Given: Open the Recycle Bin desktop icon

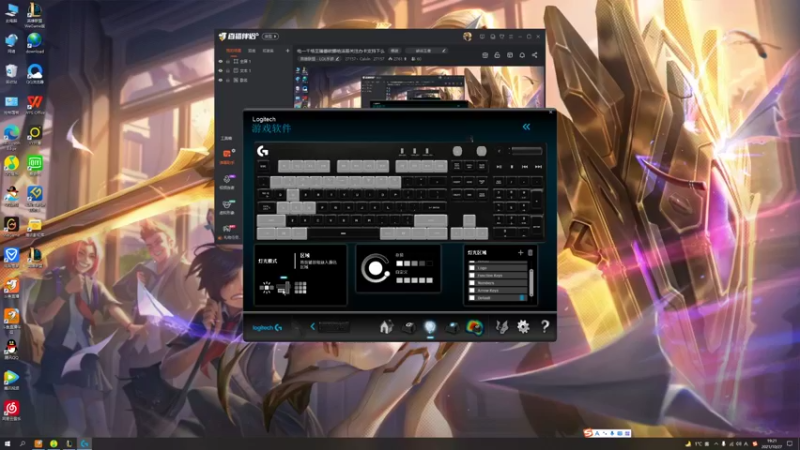Looking at the screenshot, I should [x=11, y=73].
